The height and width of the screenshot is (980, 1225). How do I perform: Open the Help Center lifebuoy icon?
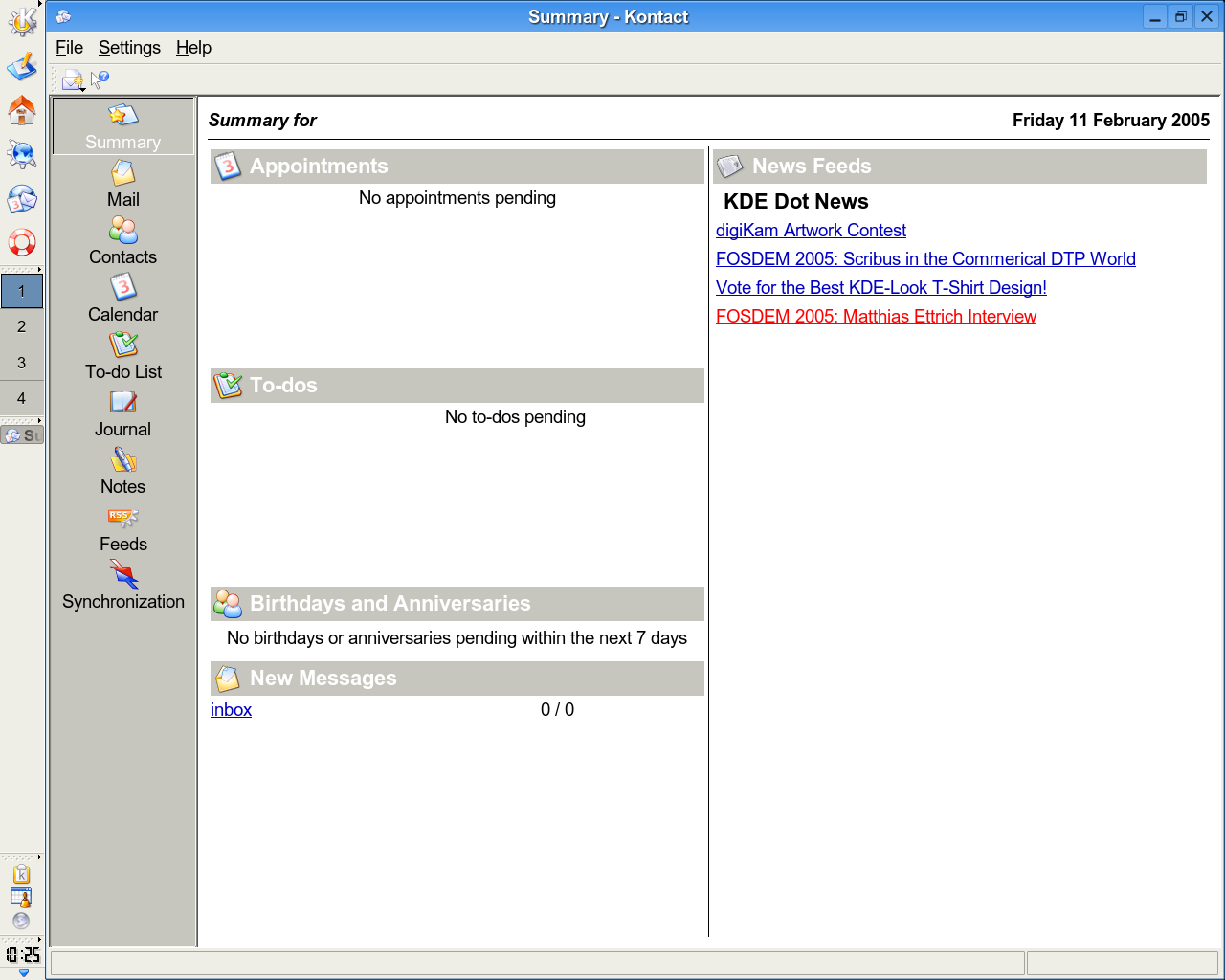pos(22,242)
